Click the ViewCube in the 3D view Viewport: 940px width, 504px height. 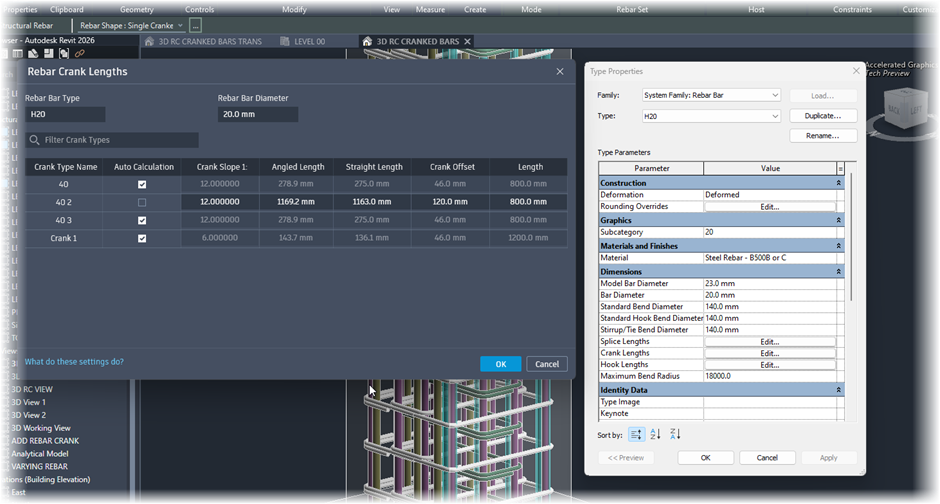905,109
